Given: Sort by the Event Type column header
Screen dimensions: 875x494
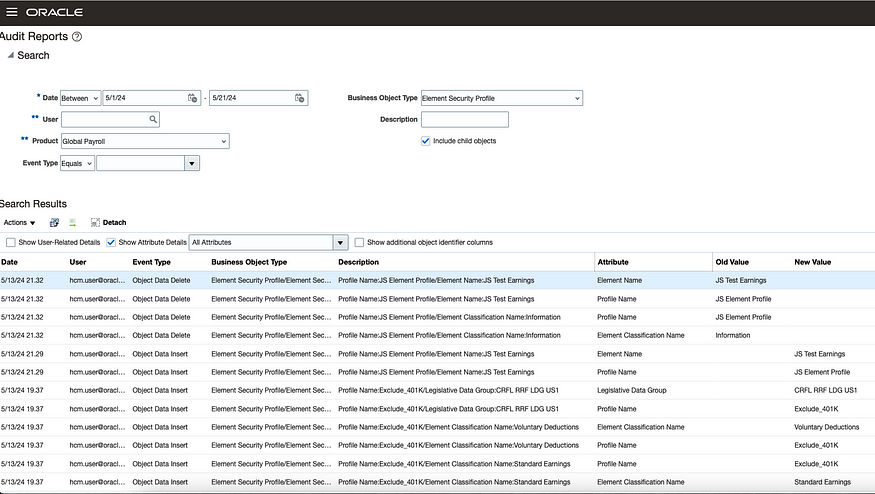Looking at the screenshot, I should [152, 262].
